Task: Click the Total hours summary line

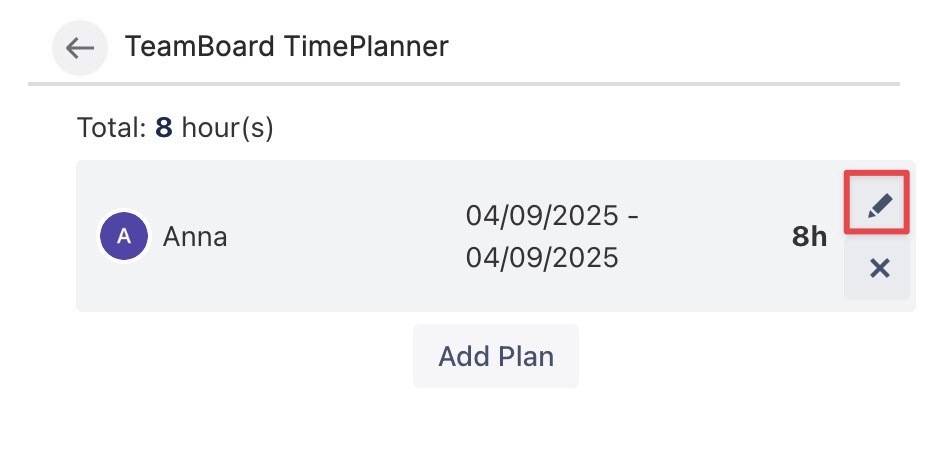Action: pyautogui.click(x=175, y=128)
